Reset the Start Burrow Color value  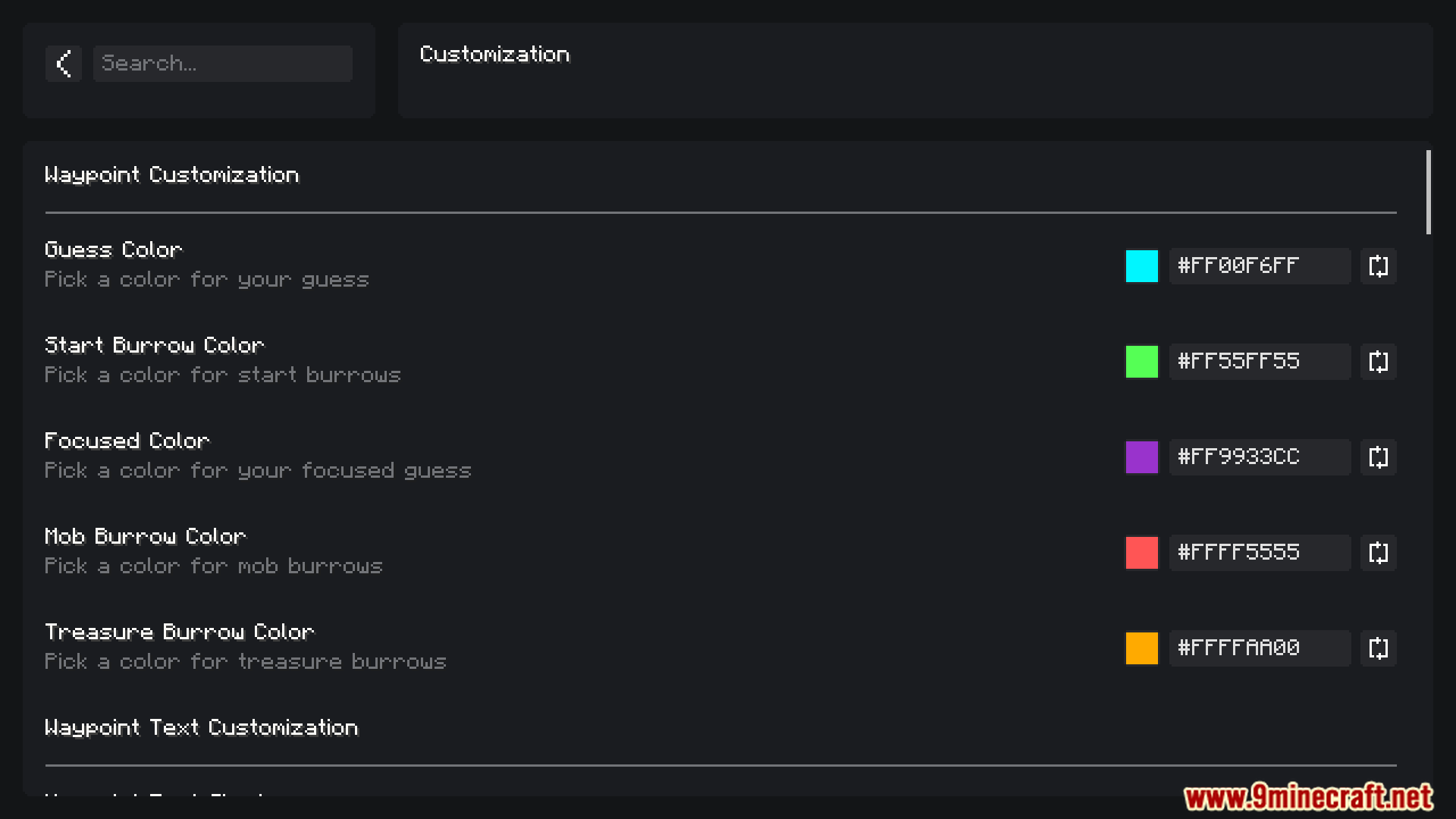1378,362
